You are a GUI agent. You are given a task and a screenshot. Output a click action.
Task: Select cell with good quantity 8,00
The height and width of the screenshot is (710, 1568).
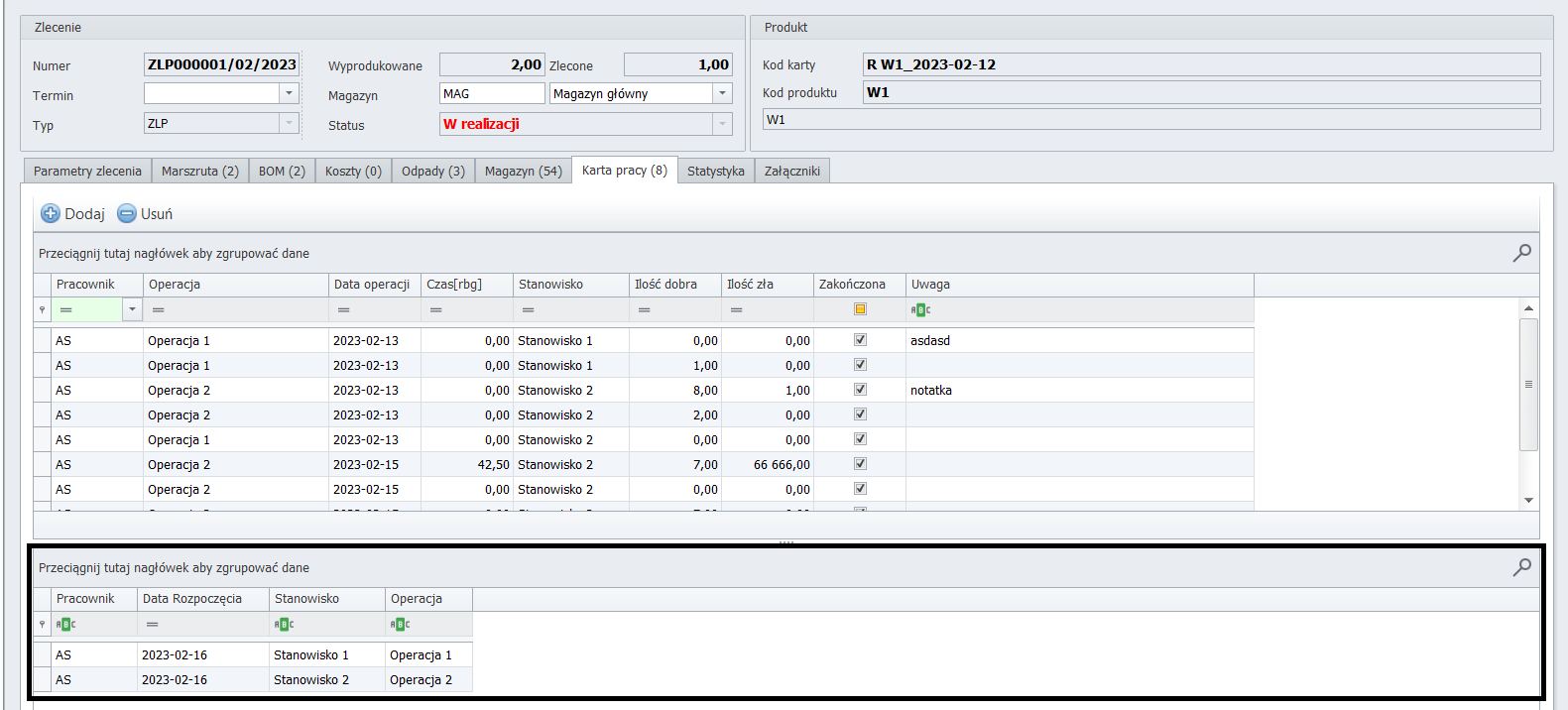click(675, 390)
